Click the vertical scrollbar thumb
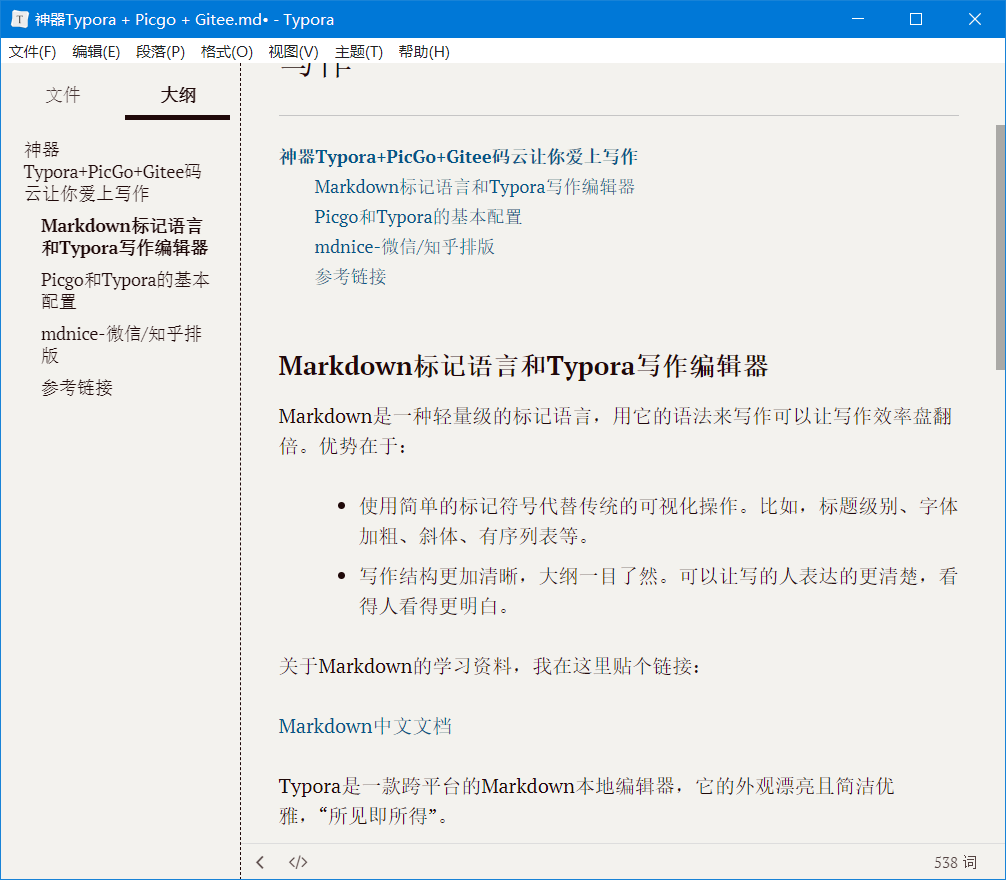 1000,247
